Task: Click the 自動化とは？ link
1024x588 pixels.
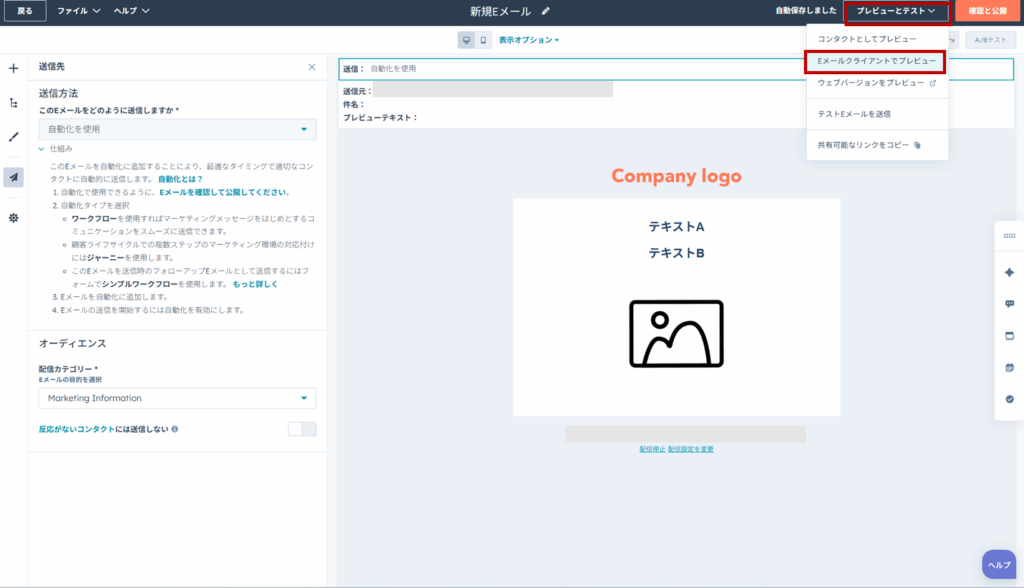Action: click(180, 178)
